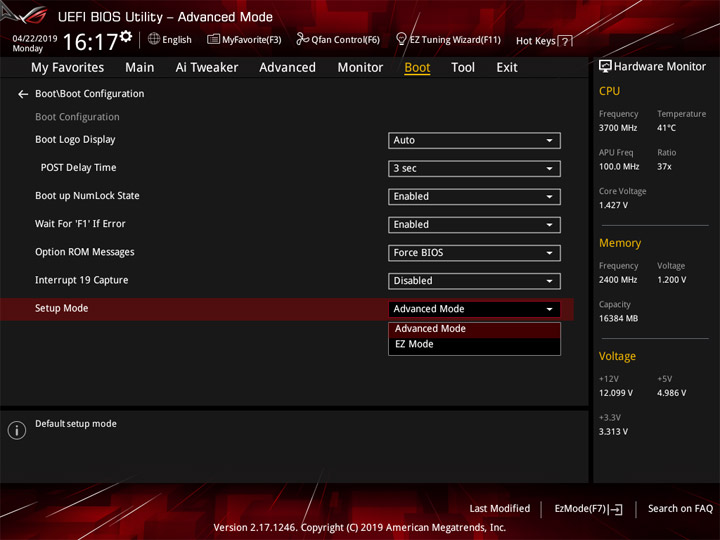This screenshot has height=540, width=720.
Task: Collapse the Setup Mode dropdown field
Action: (474, 309)
